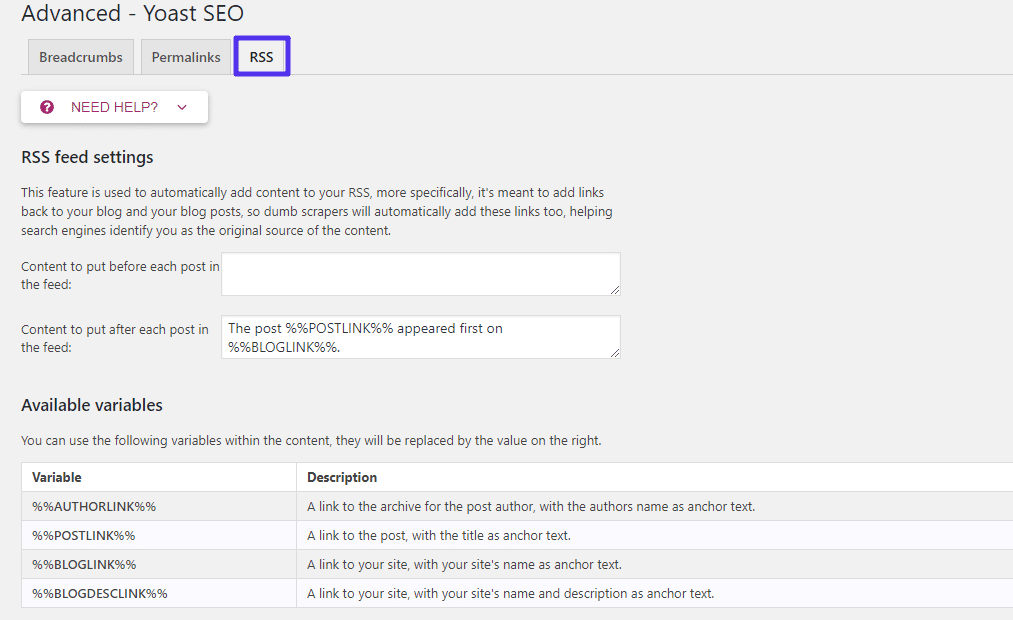Screen dimensions: 1013x620
Task: Click 'Content to put before each post' label
Action: coord(120,275)
